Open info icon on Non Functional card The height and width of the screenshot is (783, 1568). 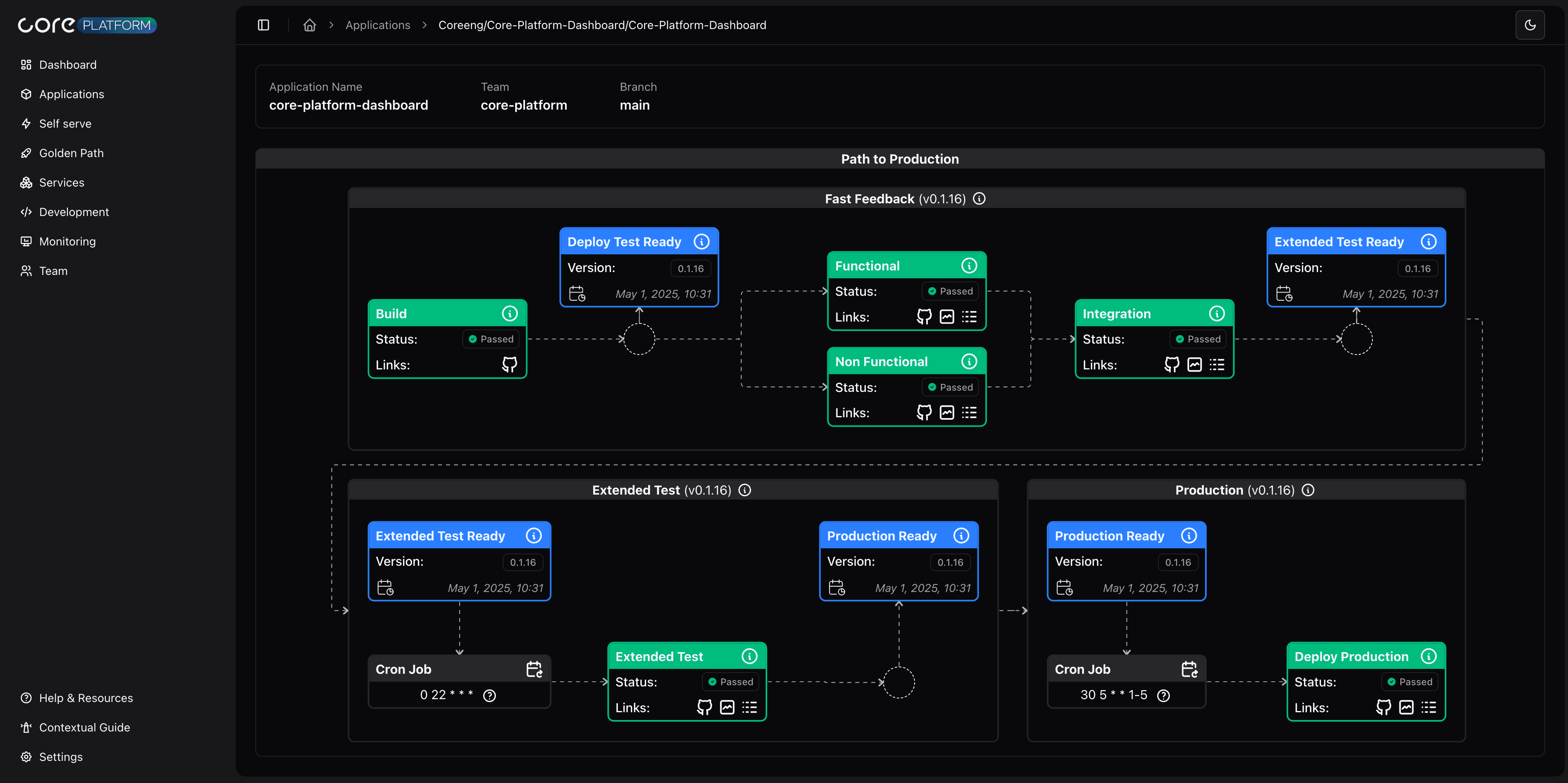click(x=969, y=361)
